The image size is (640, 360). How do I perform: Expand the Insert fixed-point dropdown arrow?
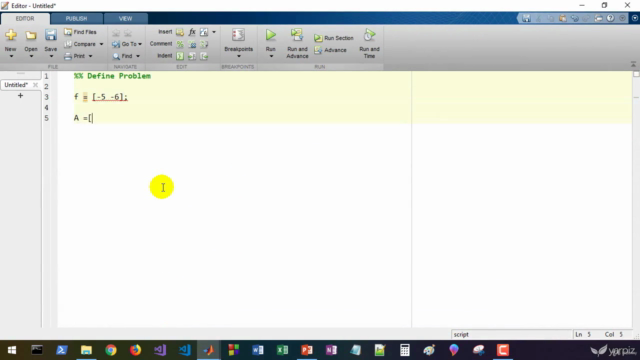(214, 32)
